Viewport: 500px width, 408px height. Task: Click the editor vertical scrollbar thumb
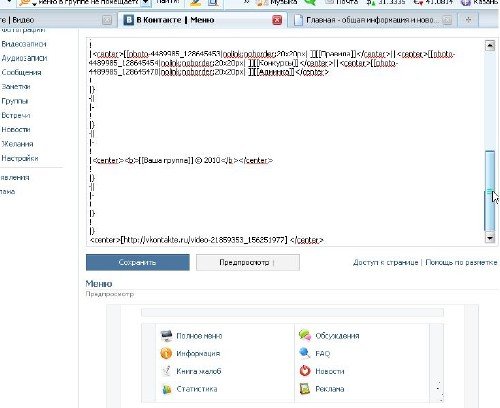point(490,191)
